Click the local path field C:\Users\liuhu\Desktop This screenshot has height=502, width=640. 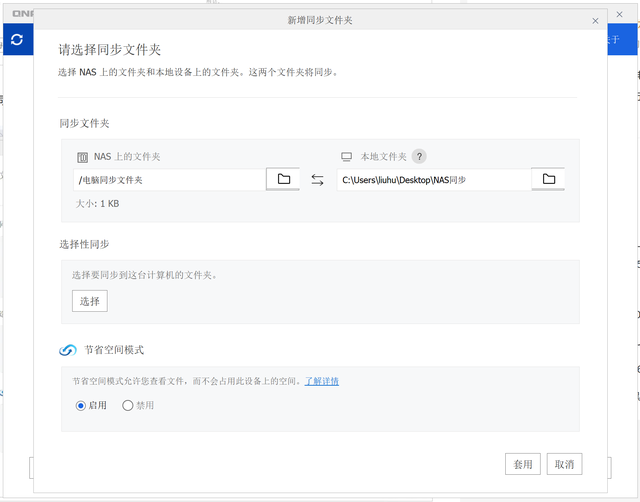pyautogui.click(x=432, y=180)
